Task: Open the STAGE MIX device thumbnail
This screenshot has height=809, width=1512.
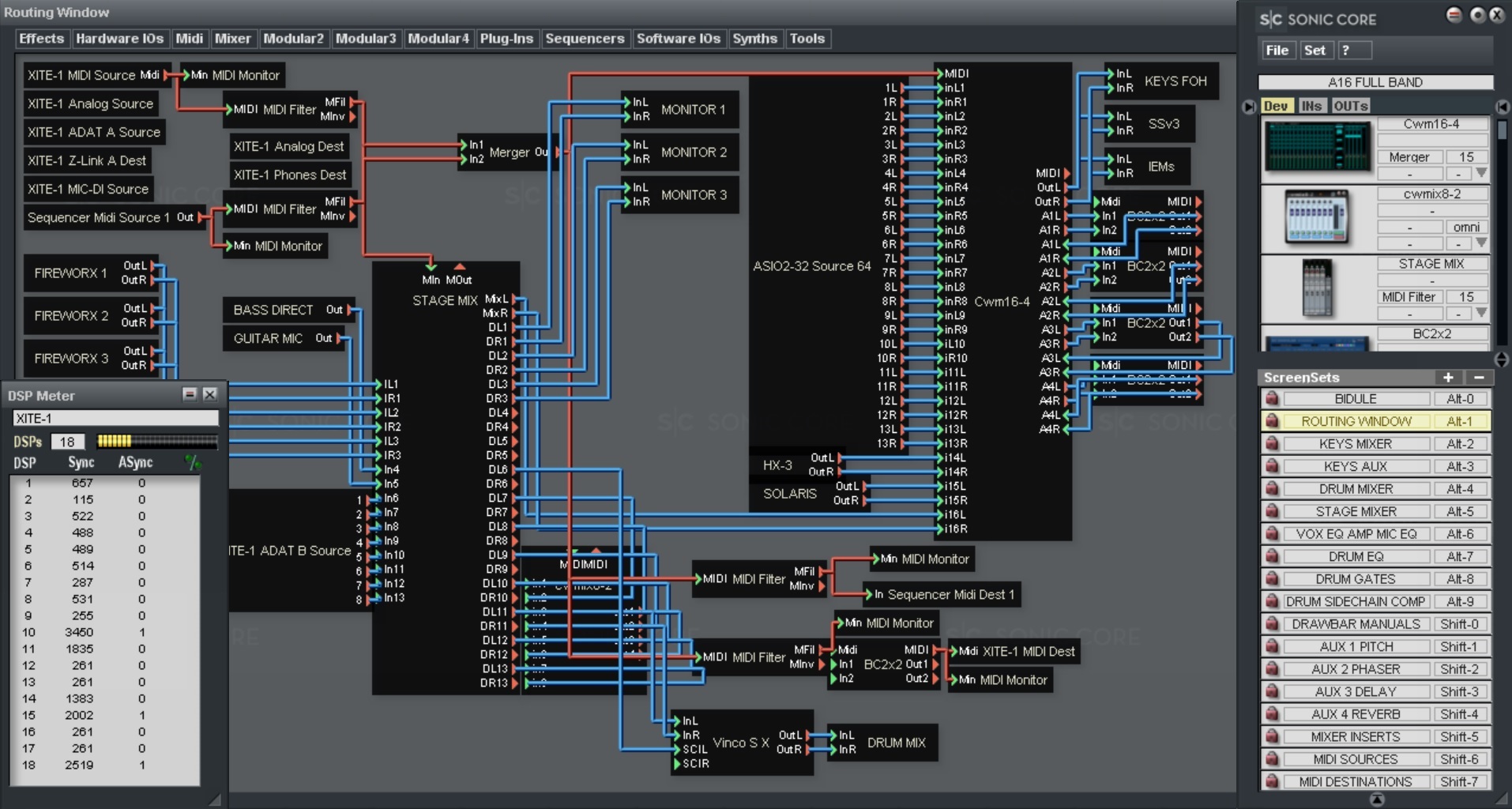Action: click(x=1317, y=288)
